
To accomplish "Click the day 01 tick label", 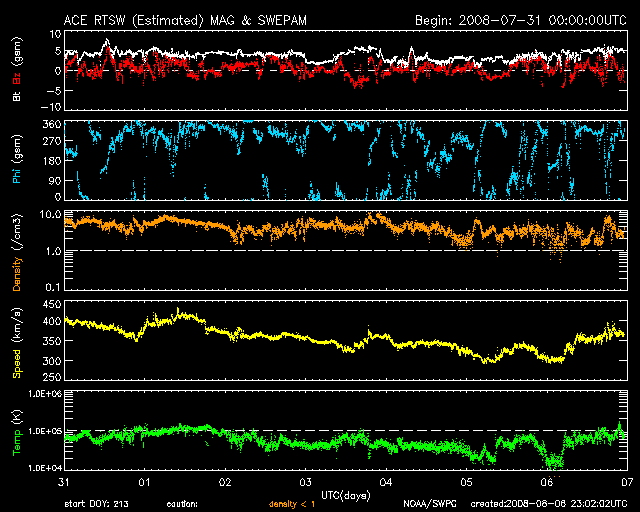I will 144,482.
